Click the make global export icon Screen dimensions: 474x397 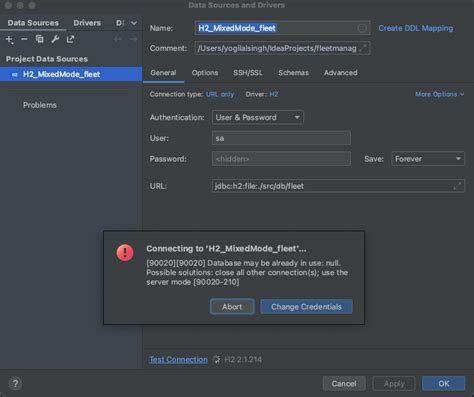pyautogui.click(x=70, y=39)
